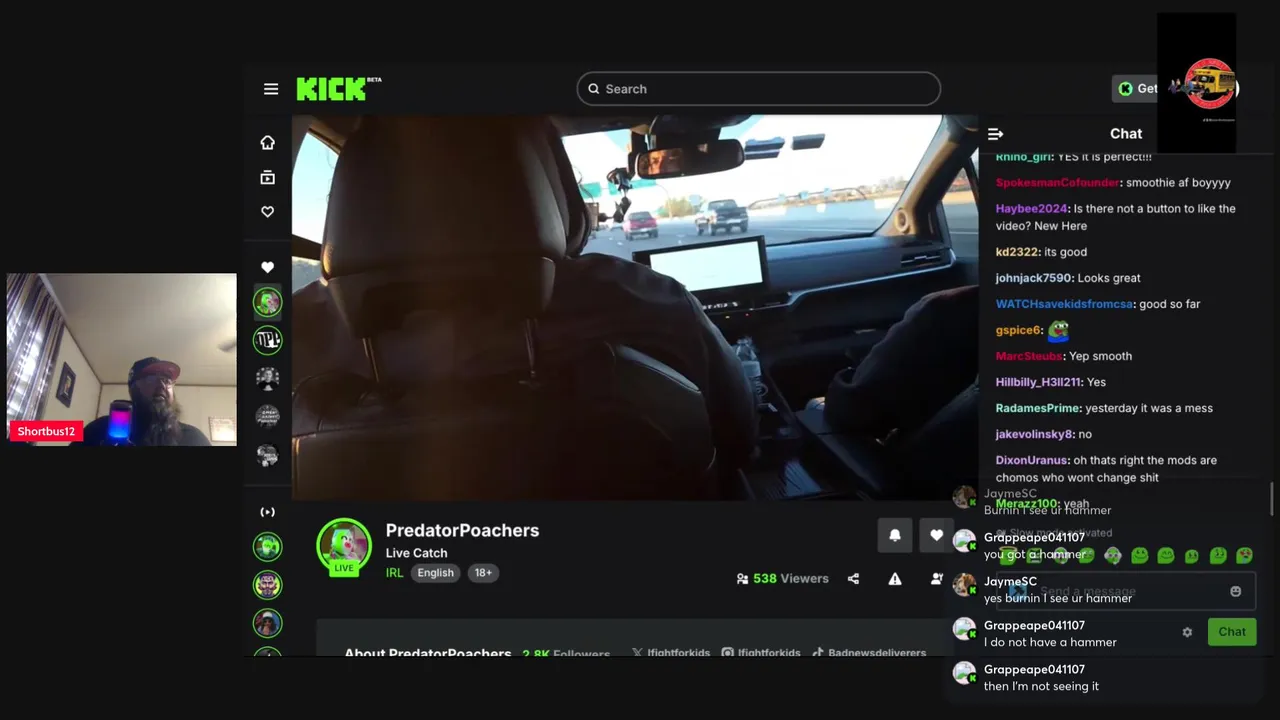Collapse the chat panel with the arrow icon
This screenshot has width=1280, height=720.
[995, 133]
